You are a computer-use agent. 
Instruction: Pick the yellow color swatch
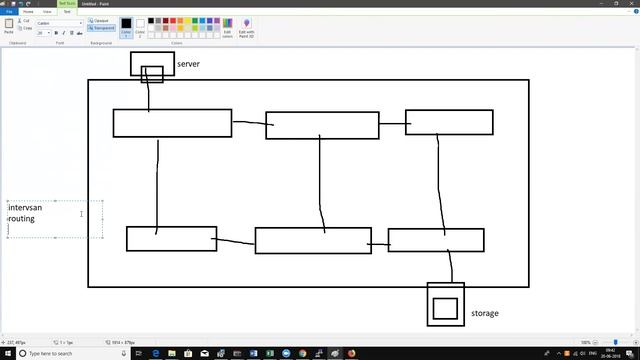(188, 20)
